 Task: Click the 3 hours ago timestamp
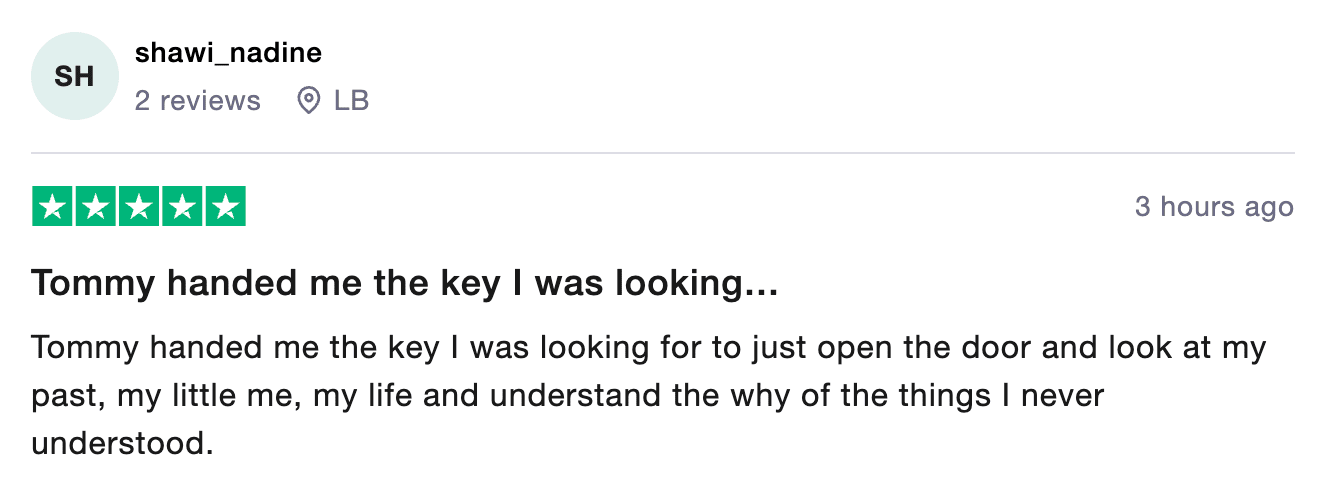point(1214,207)
